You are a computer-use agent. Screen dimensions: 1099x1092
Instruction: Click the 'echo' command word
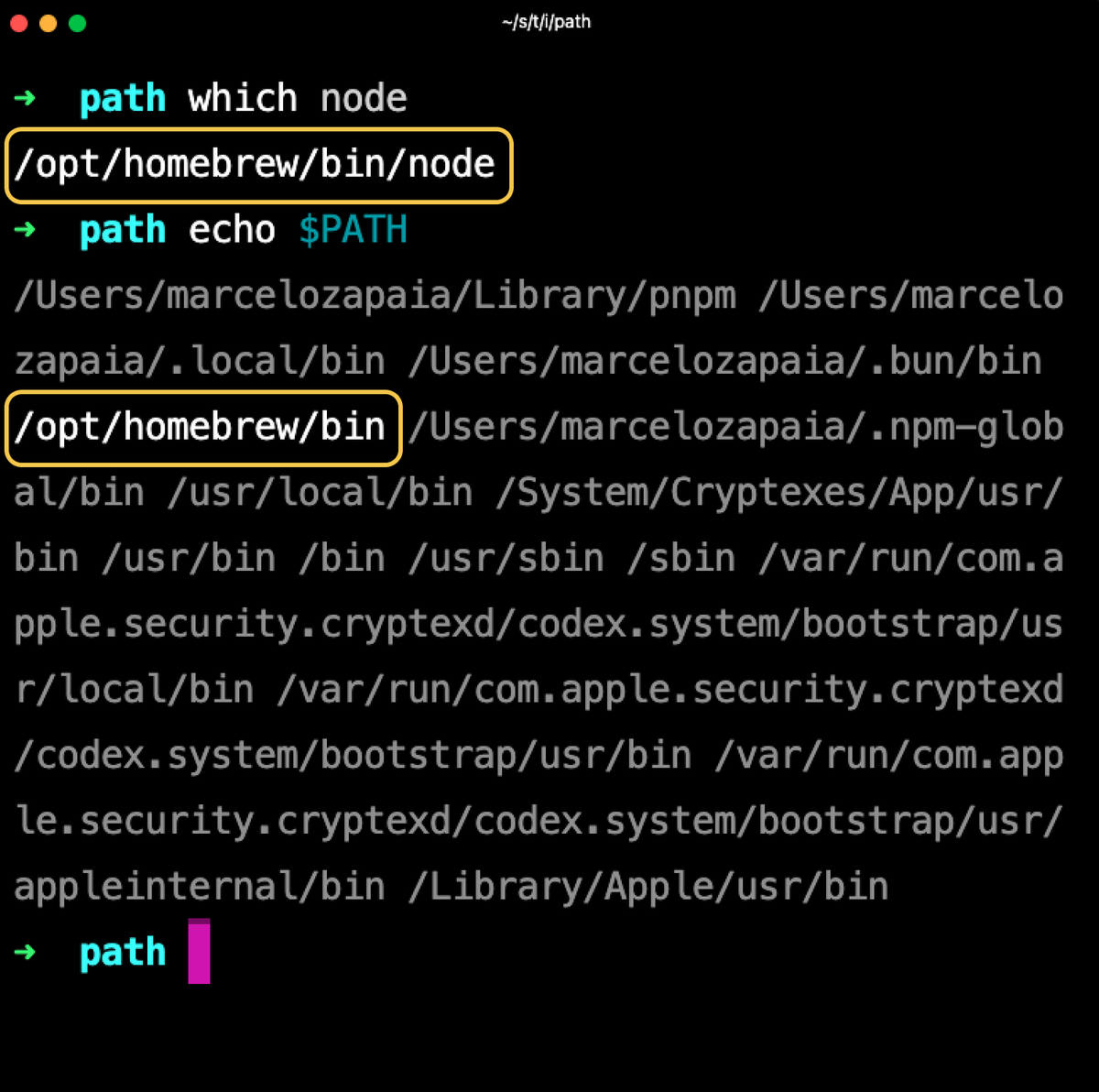(x=232, y=229)
